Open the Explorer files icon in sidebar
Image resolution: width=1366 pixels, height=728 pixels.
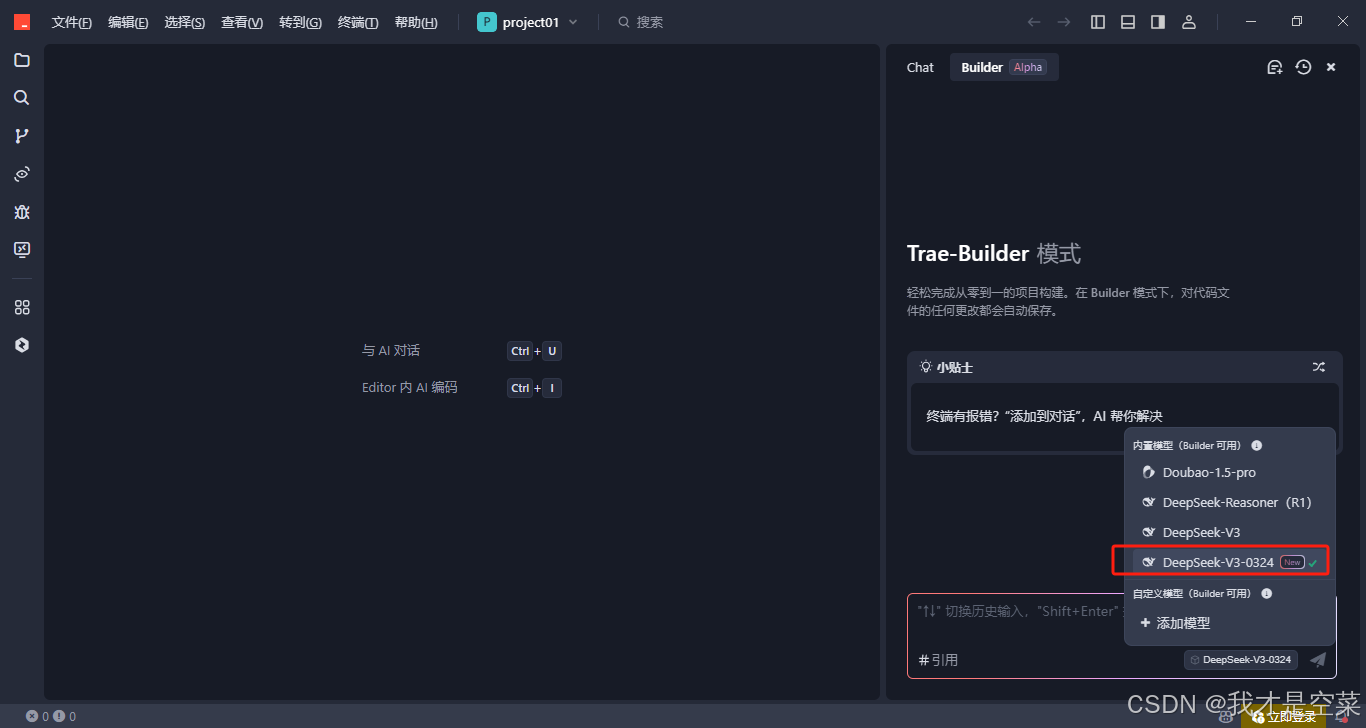click(22, 60)
